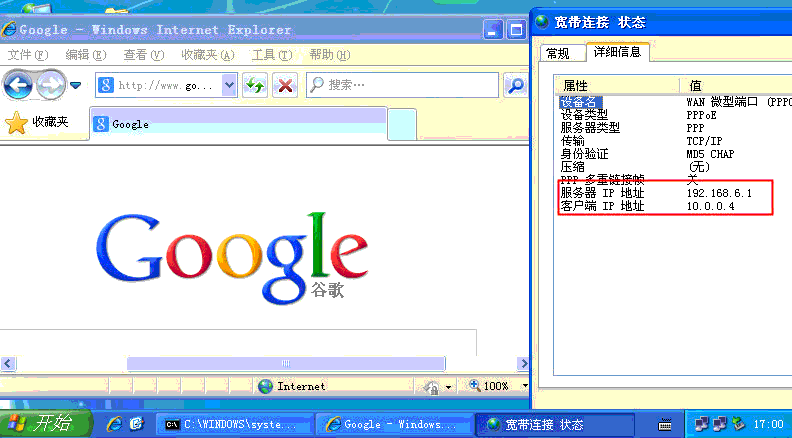The width and height of the screenshot is (792, 438).
Task: Click the horizontal scrollbar right arrow
Action: pos(523,363)
